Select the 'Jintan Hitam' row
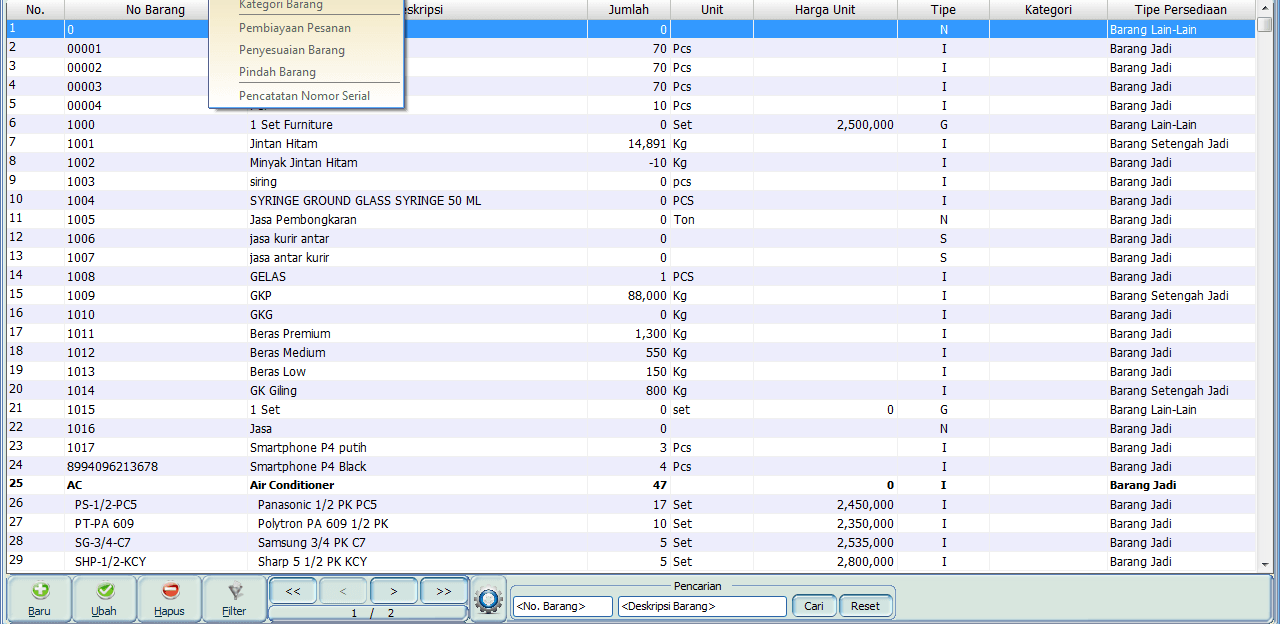 631,144
